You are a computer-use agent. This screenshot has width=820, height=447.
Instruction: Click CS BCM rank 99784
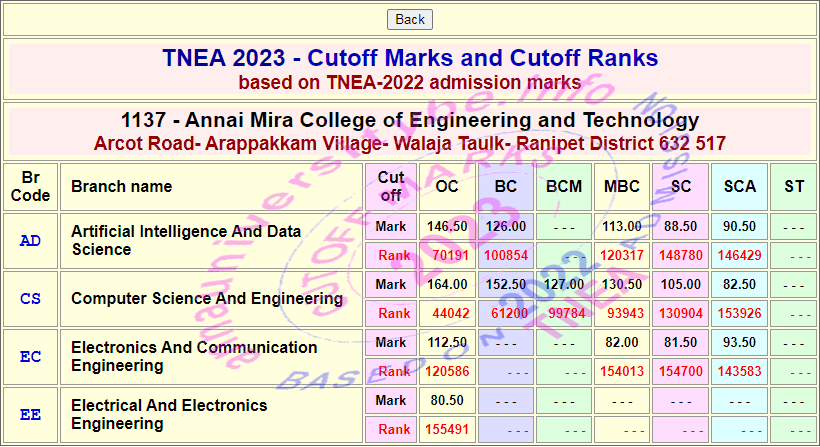[567, 313]
